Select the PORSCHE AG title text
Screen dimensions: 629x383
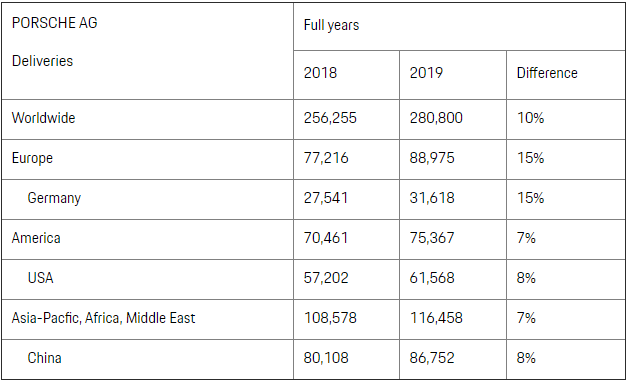(55, 23)
